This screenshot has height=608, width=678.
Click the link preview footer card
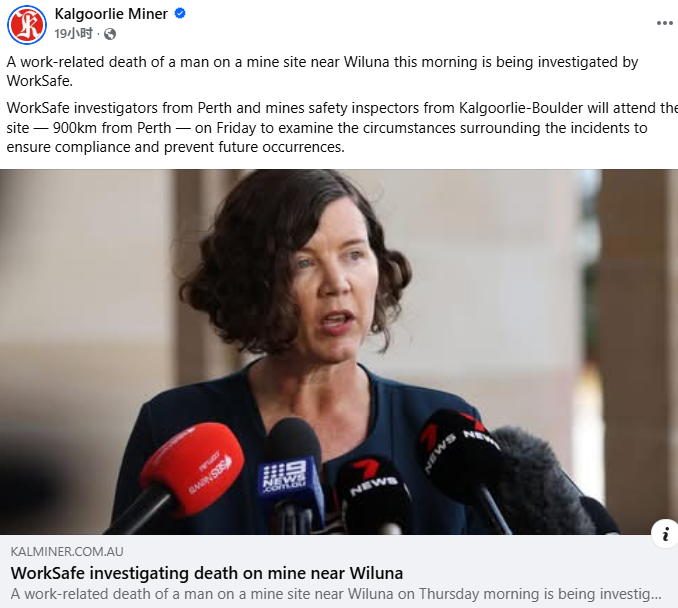click(x=339, y=571)
